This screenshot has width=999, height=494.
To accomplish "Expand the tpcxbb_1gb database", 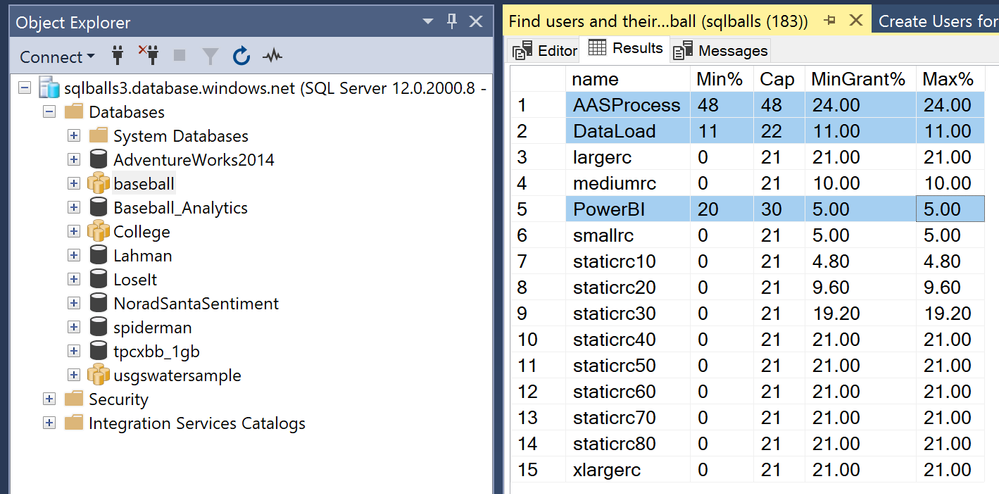I will pos(73,351).
